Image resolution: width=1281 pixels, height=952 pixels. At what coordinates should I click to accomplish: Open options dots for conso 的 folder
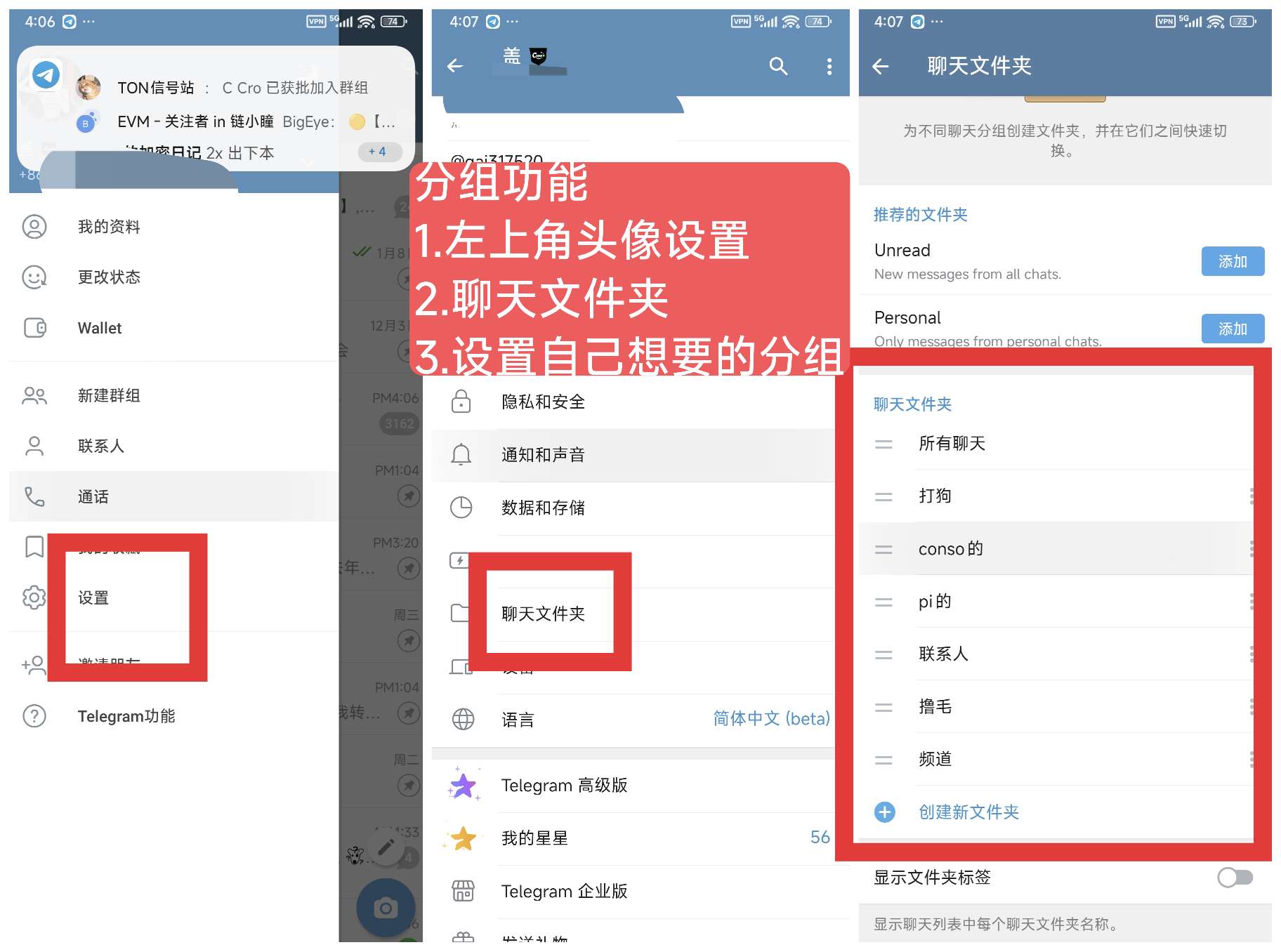coord(1252,548)
